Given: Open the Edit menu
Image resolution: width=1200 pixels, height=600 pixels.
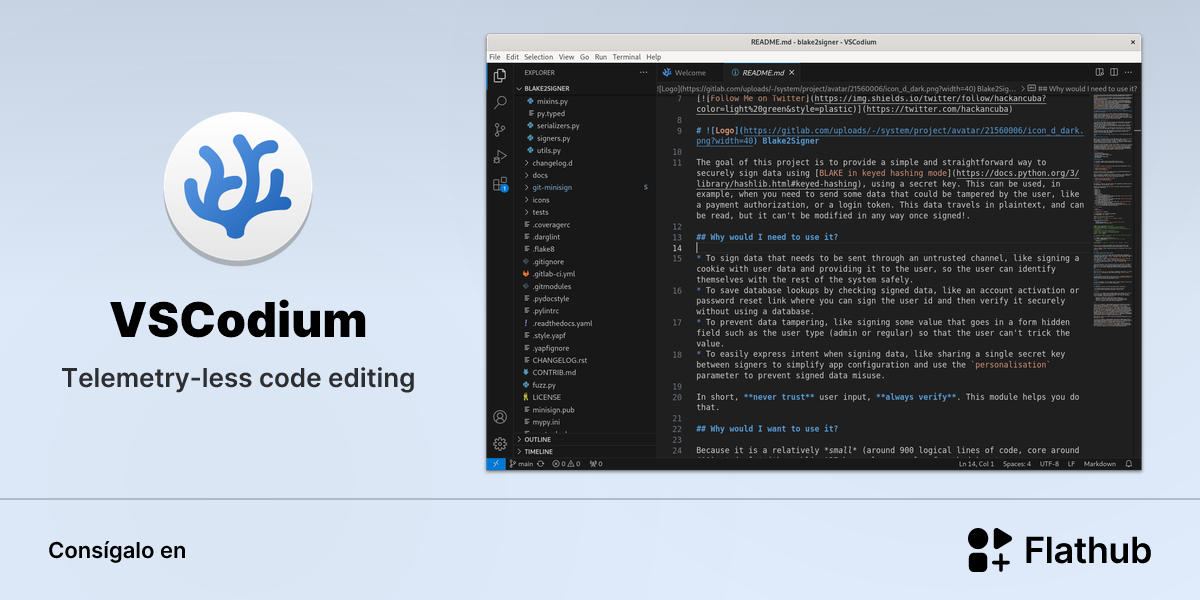Looking at the screenshot, I should (x=512, y=57).
